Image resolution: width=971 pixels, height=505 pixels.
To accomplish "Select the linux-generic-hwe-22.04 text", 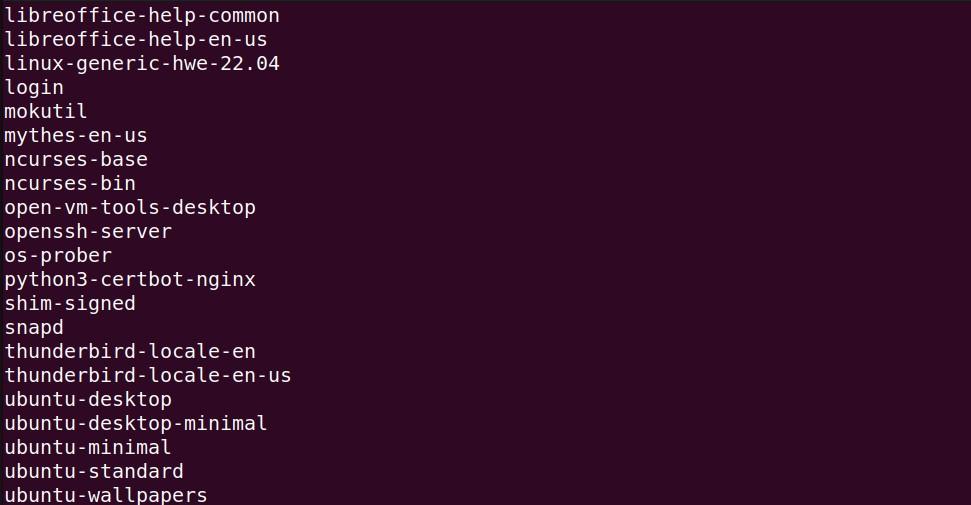I will click(x=142, y=64).
